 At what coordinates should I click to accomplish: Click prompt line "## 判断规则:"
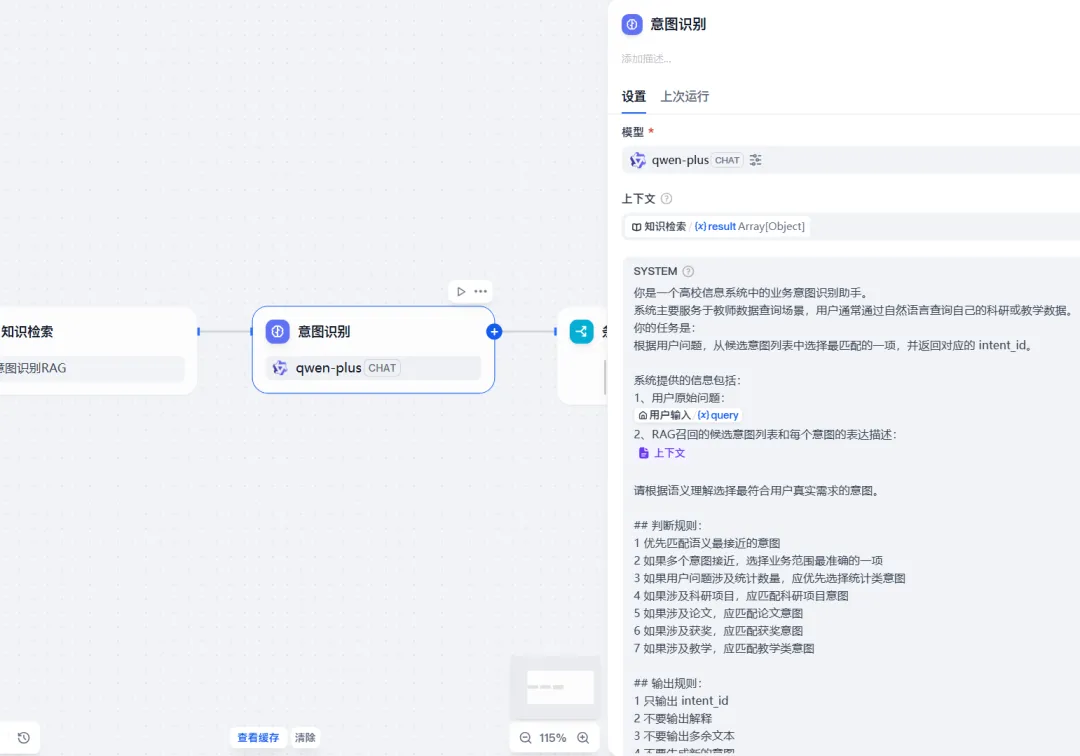coord(667,525)
